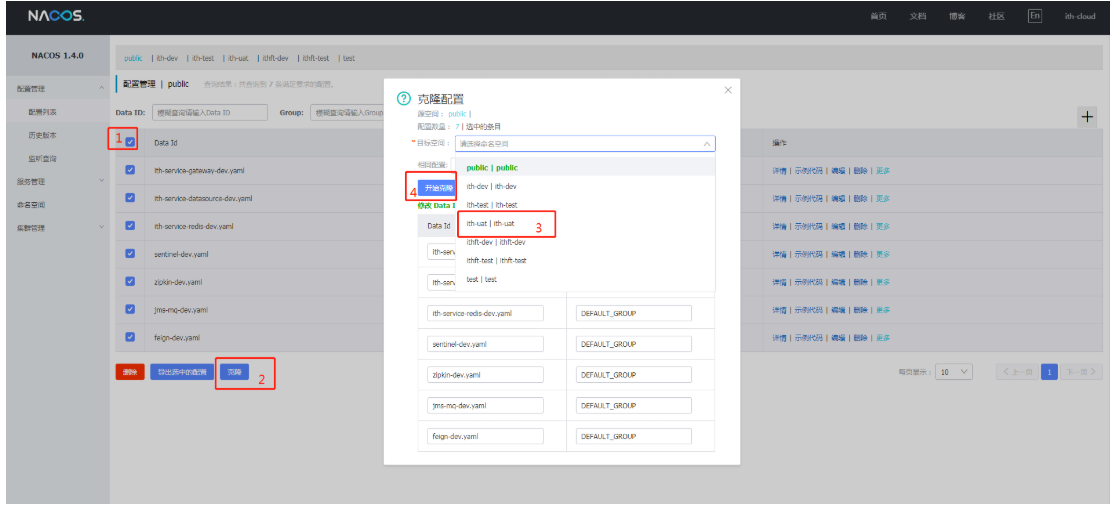Image resolution: width=1115 pixels, height=509 pixels.
Task: Click the blue 开始克隆 button
Action: pyautogui.click(x=437, y=188)
